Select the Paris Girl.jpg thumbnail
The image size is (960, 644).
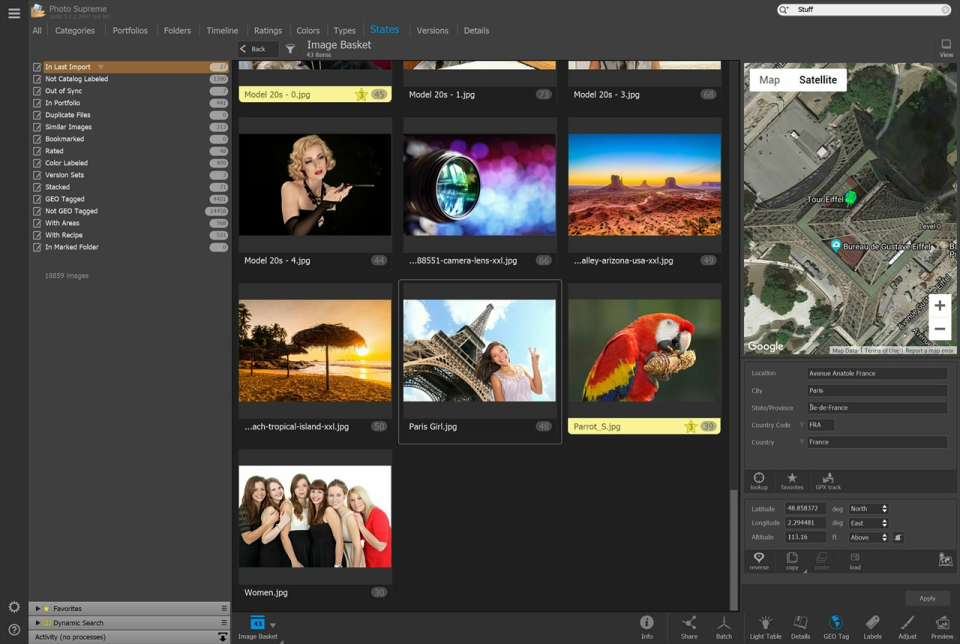coord(480,352)
